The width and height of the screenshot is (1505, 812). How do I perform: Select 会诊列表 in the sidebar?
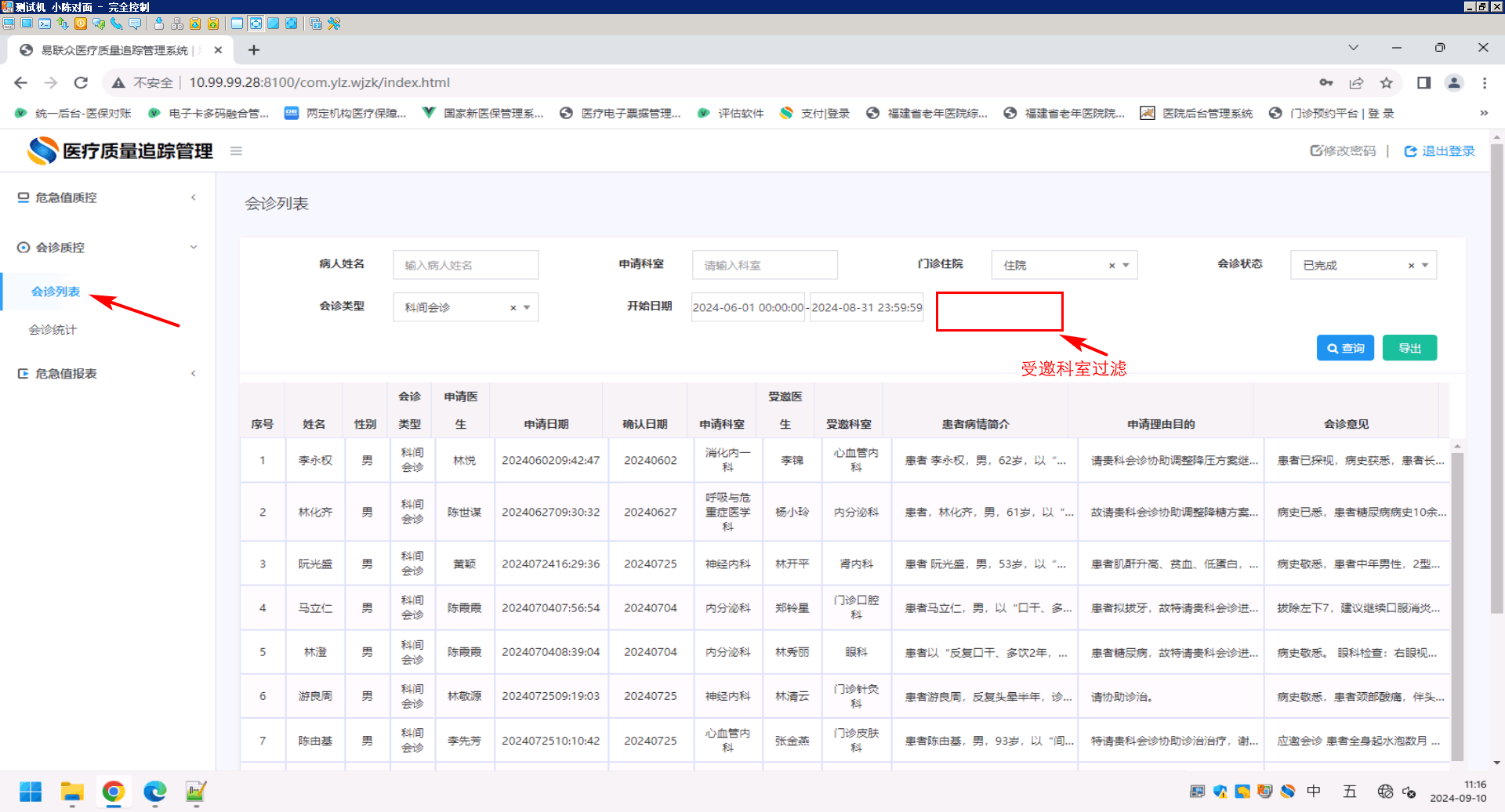pos(56,292)
